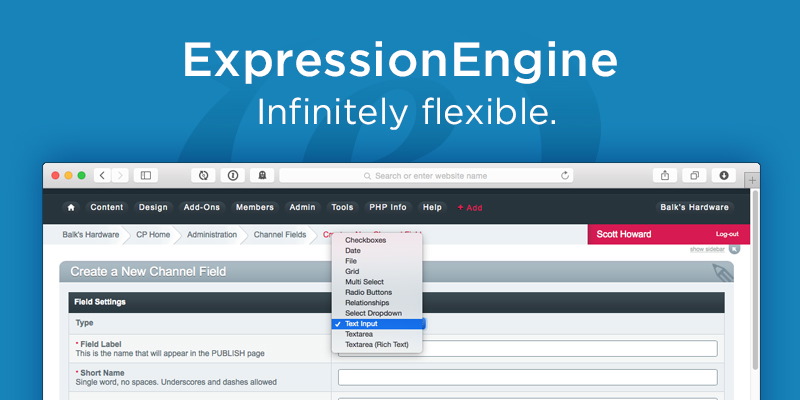Viewport: 800px width, 400px height.
Task: Click the round sidebar toggle icon below Log-out
Action: 734,248
